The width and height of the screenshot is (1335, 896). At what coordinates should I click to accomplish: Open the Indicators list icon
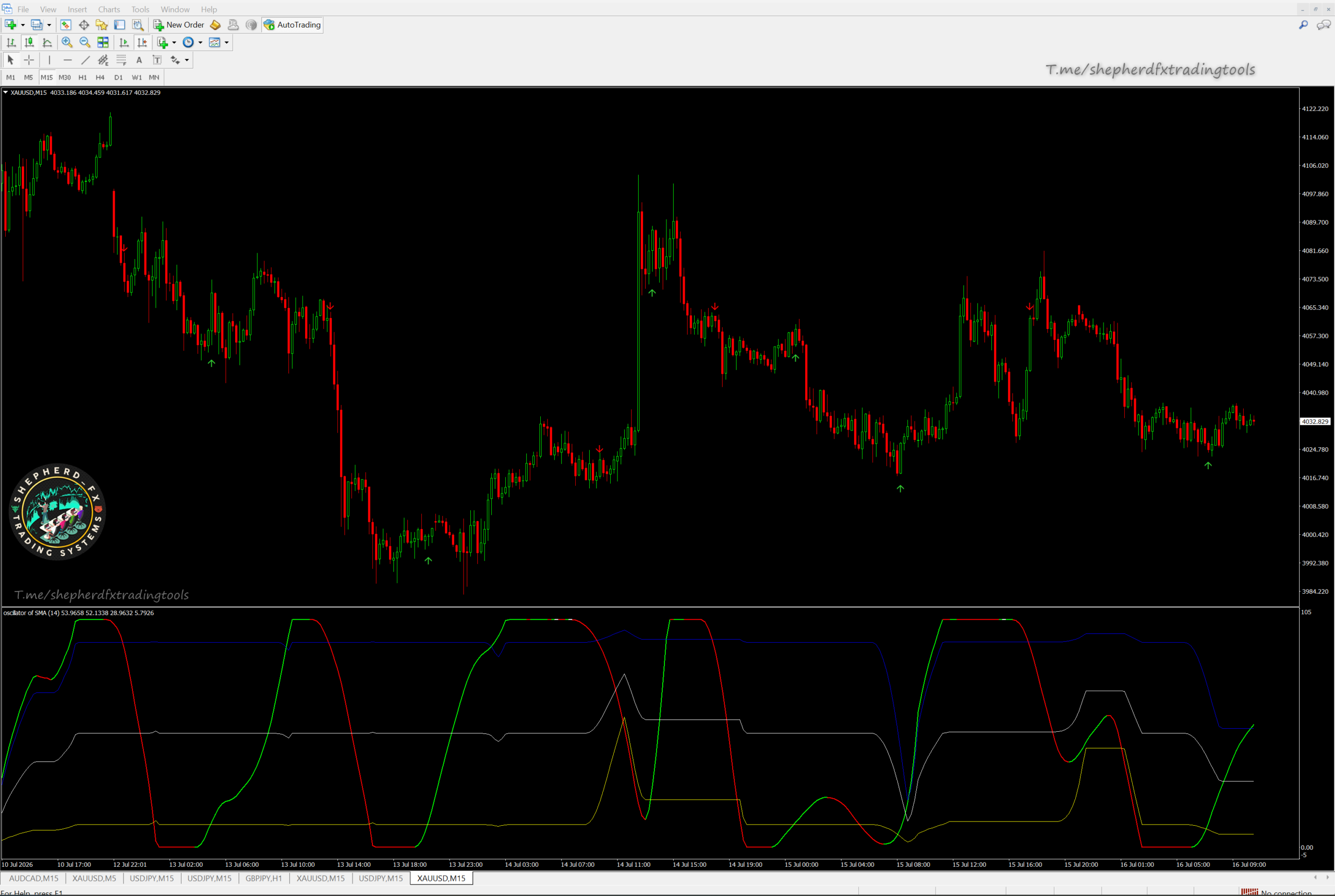(x=163, y=42)
